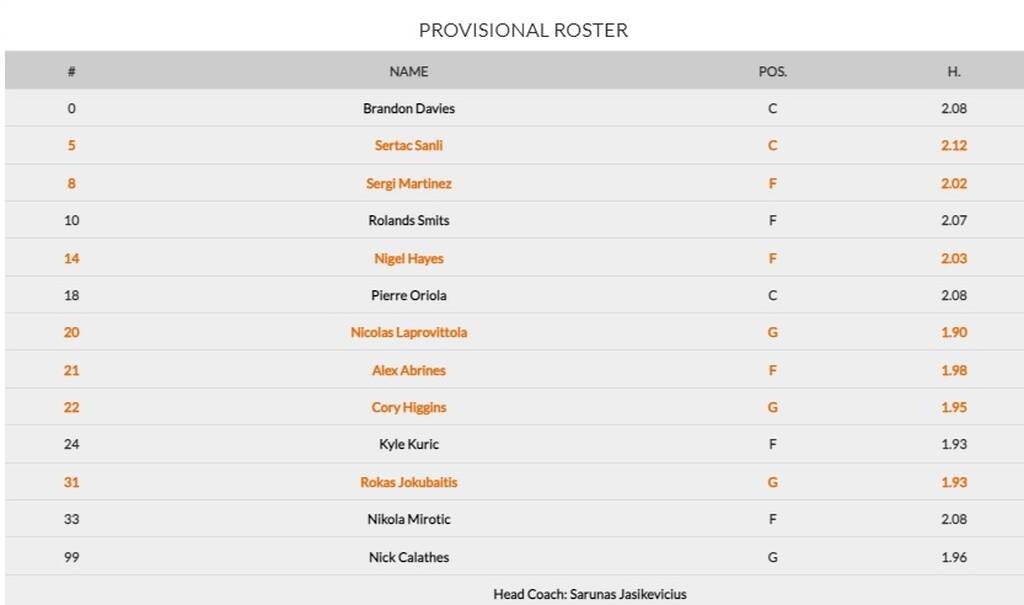Click Sertac Sanli's name
This screenshot has width=1024, height=605.
pyautogui.click(x=408, y=145)
